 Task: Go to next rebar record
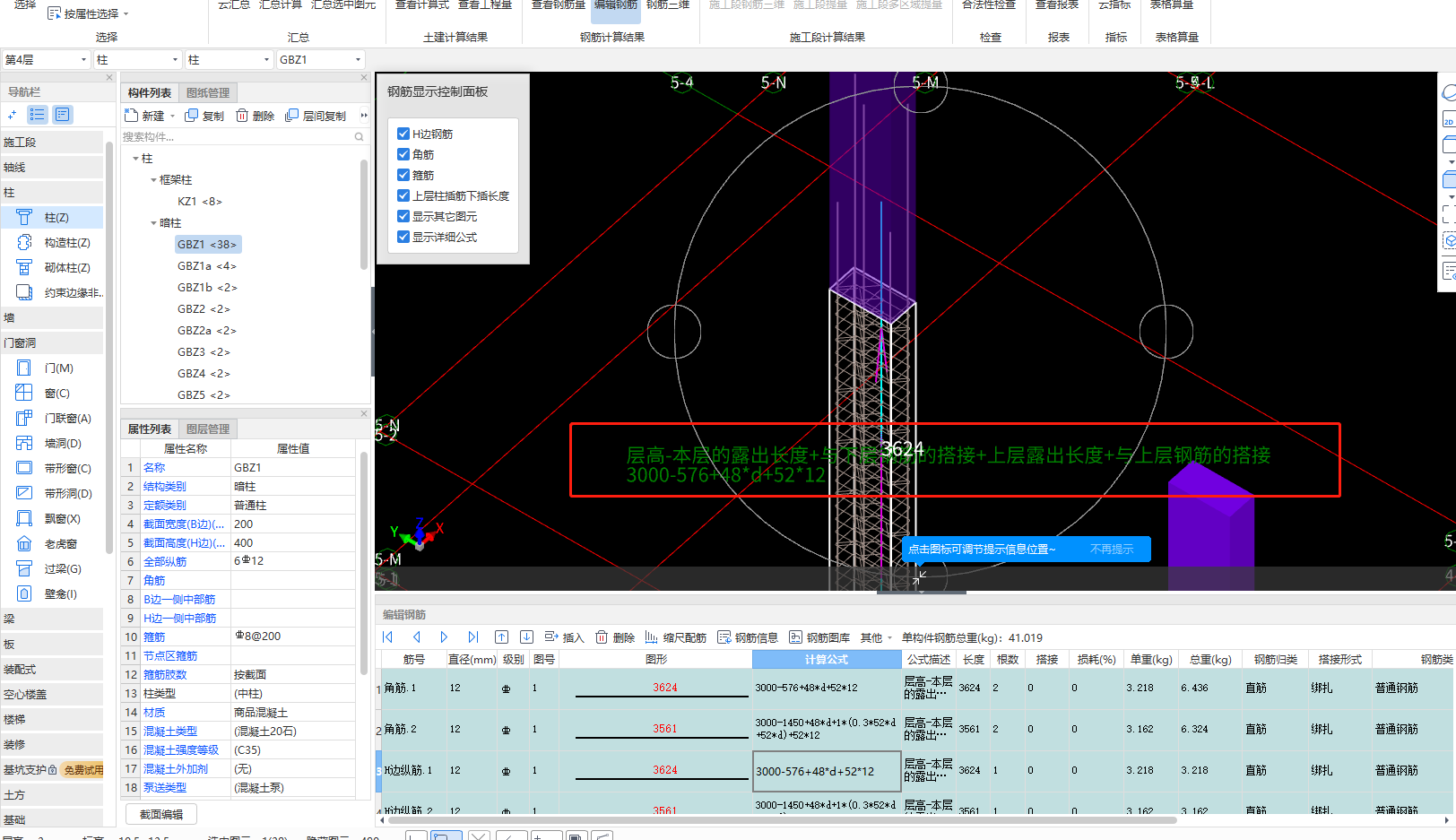[444, 637]
